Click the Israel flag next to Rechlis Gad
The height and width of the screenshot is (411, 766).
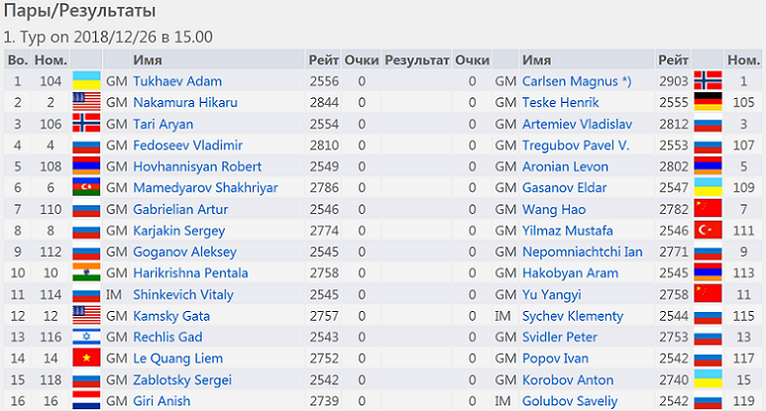pyautogui.click(x=86, y=337)
